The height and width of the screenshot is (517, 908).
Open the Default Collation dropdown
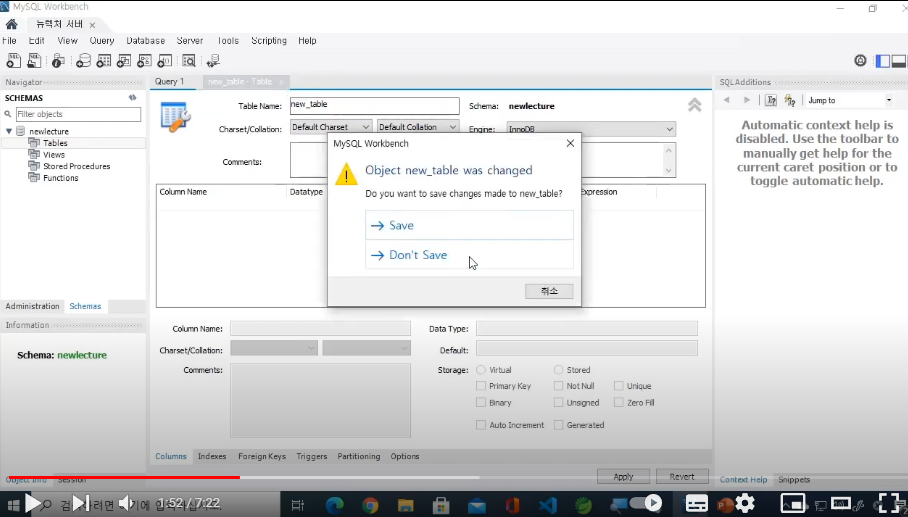click(x=418, y=127)
